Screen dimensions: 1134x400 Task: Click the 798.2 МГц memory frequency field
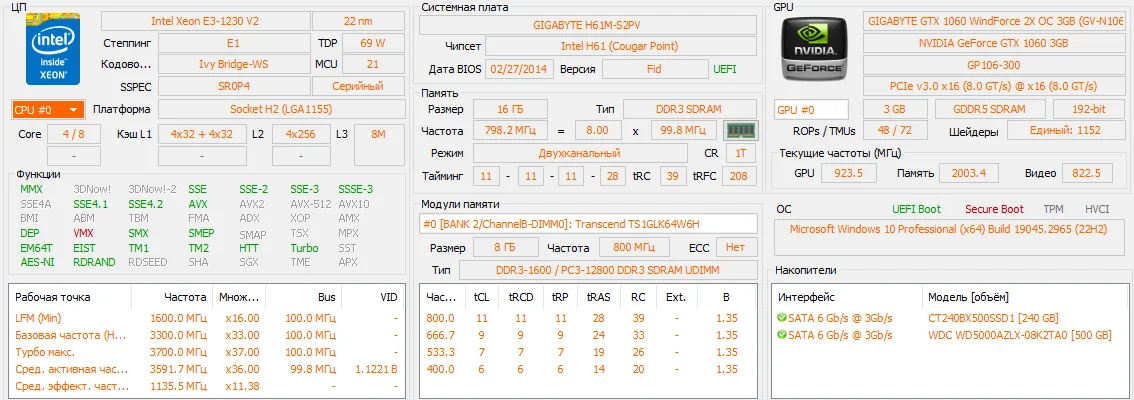[x=511, y=131]
